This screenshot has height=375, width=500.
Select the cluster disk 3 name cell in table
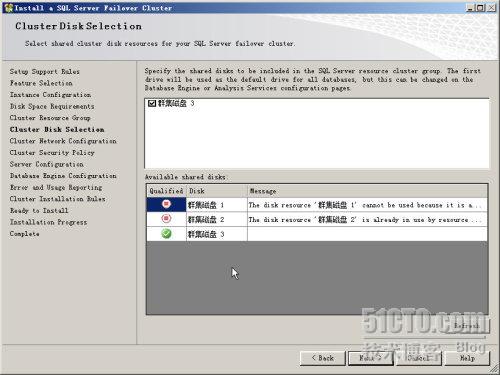(217, 234)
